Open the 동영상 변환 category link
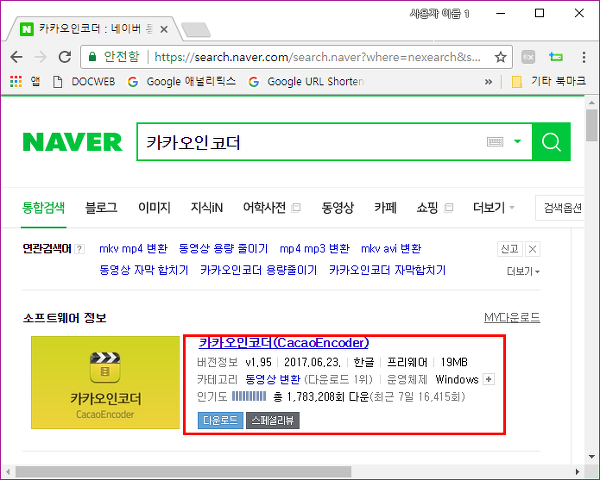 [273, 380]
